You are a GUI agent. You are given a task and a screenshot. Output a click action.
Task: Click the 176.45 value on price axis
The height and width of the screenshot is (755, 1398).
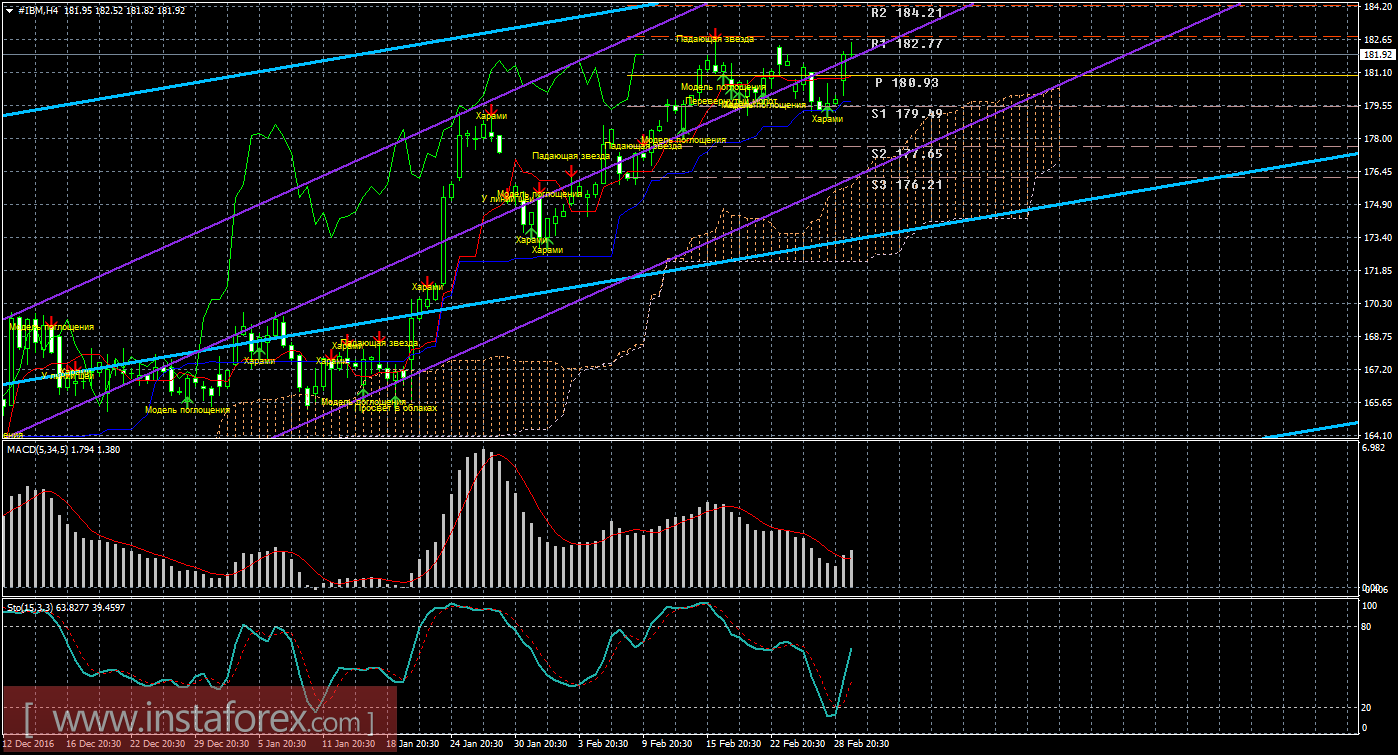click(1379, 171)
